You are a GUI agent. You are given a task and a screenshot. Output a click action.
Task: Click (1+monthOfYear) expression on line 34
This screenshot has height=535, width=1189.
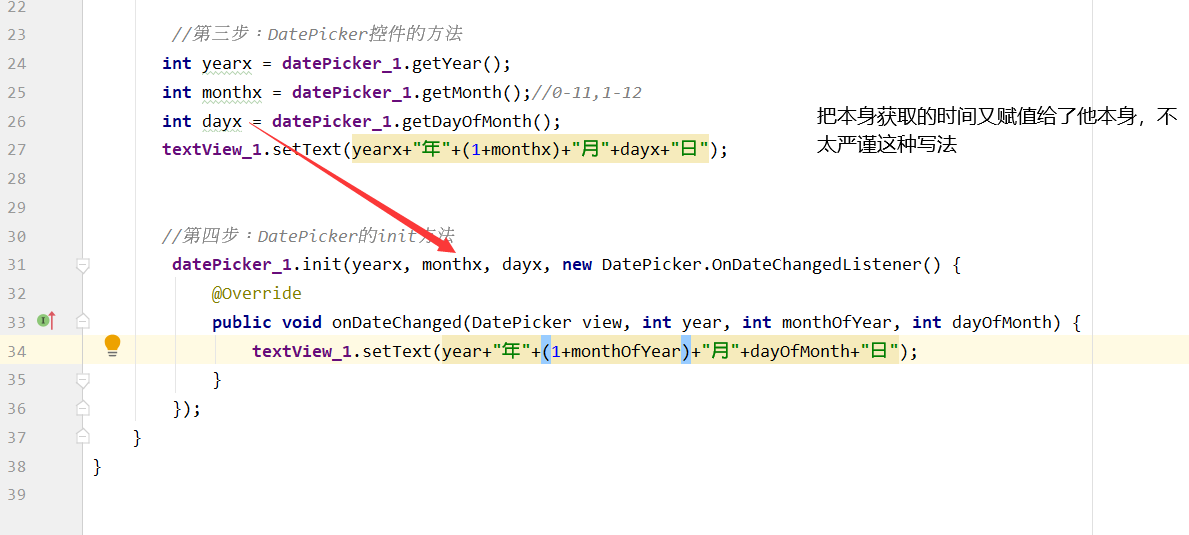click(616, 351)
